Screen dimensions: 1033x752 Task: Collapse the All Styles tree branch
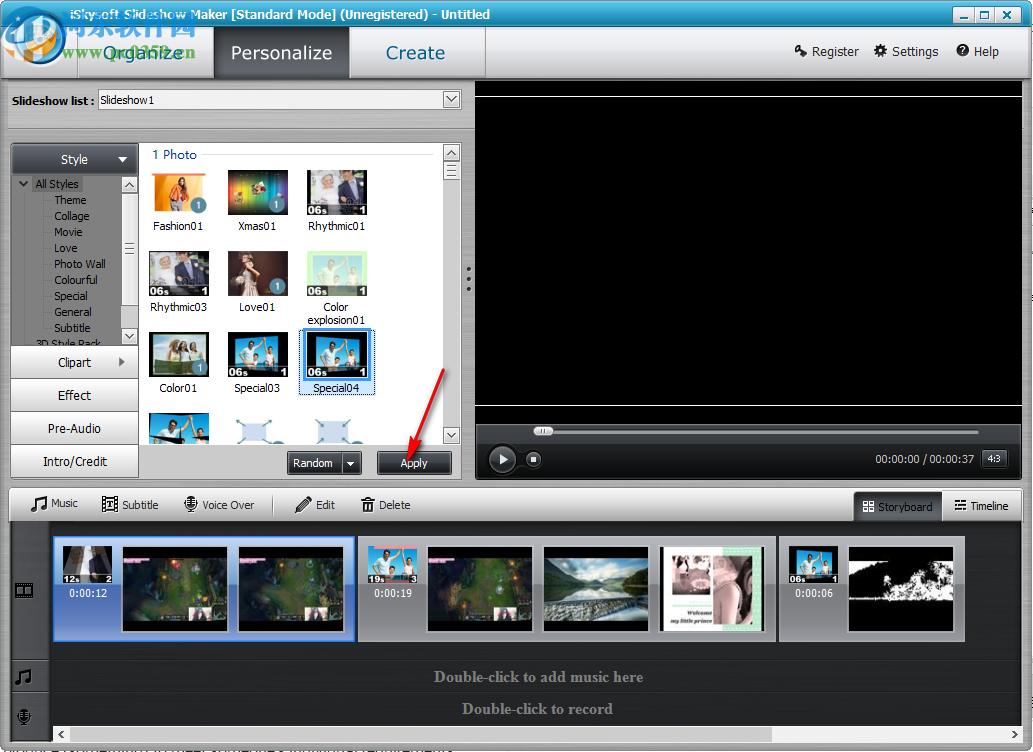23,184
